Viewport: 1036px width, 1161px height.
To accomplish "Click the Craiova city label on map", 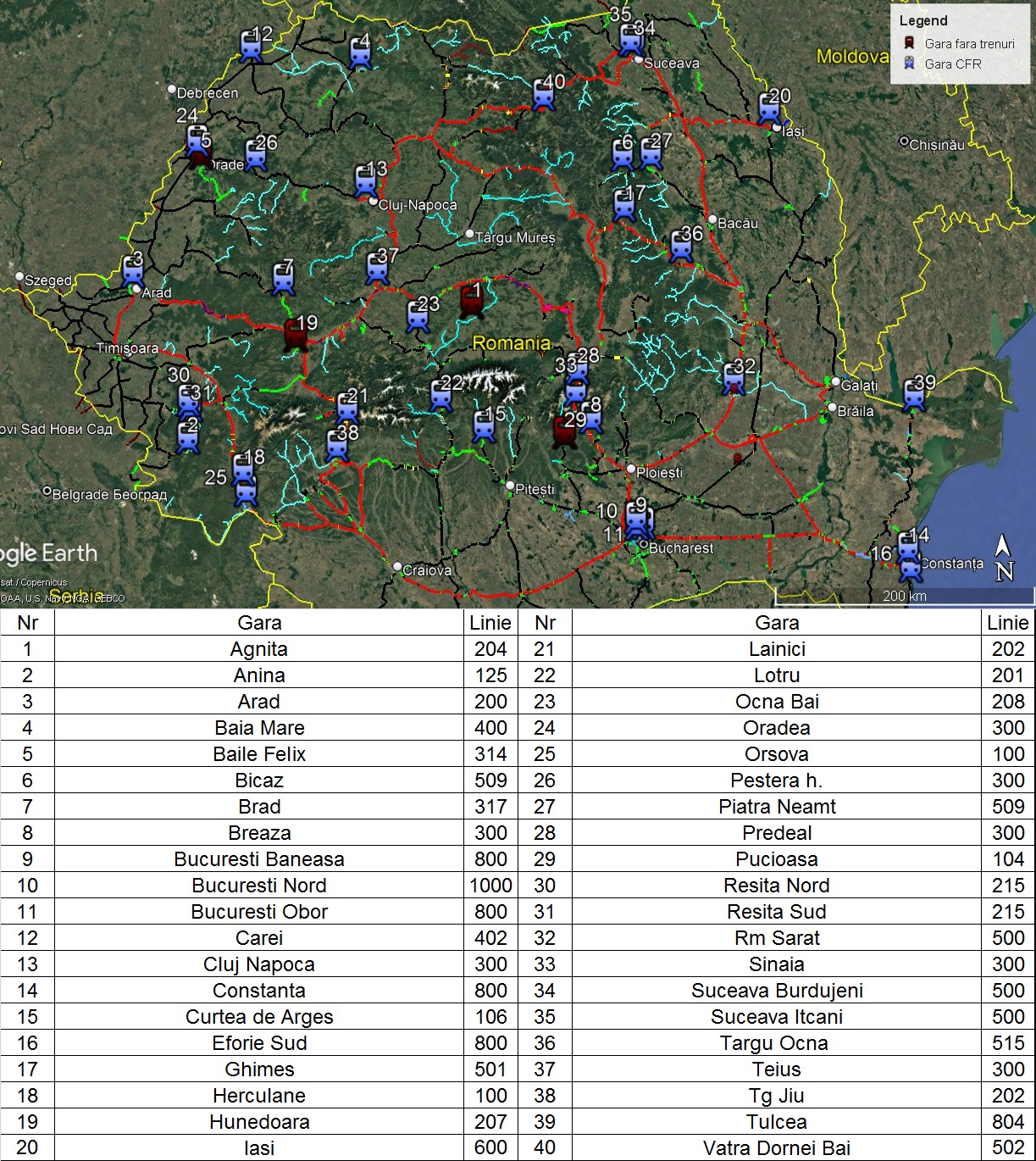I will pos(426,570).
